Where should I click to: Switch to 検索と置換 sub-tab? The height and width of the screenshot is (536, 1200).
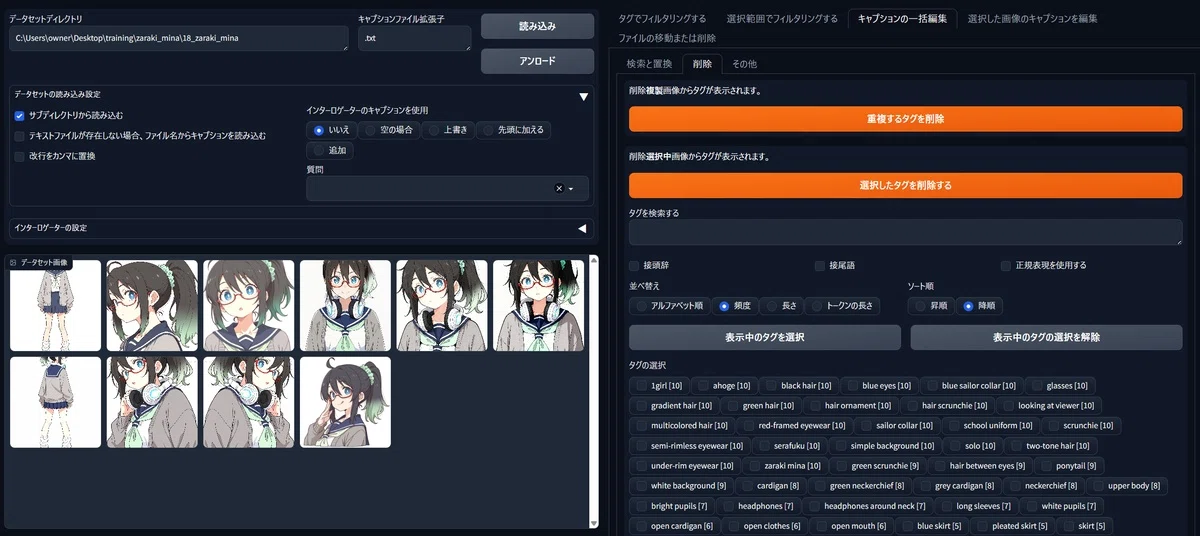click(649, 64)
